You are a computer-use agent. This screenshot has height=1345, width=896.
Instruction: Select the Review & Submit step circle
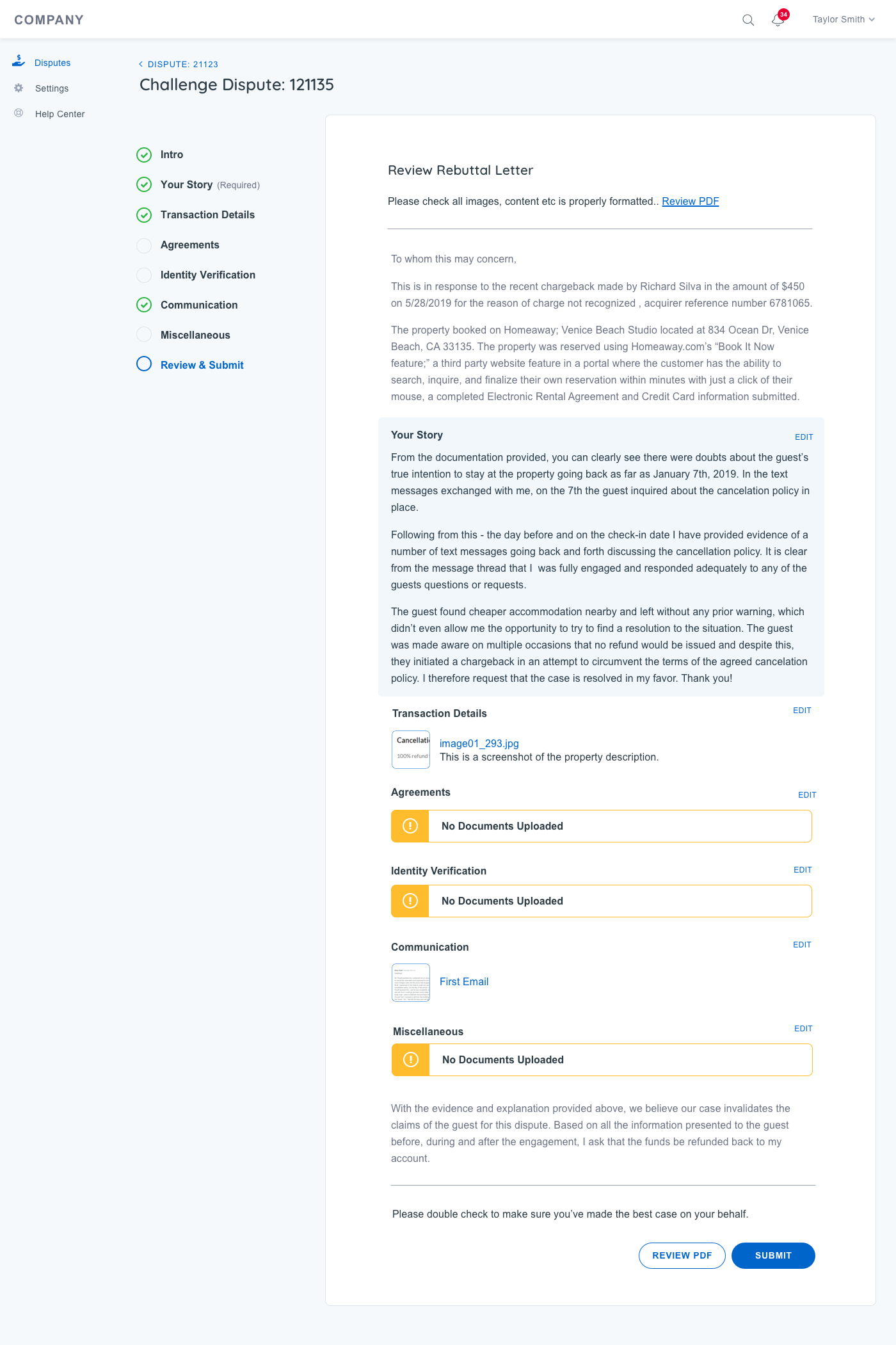(144, 364)
